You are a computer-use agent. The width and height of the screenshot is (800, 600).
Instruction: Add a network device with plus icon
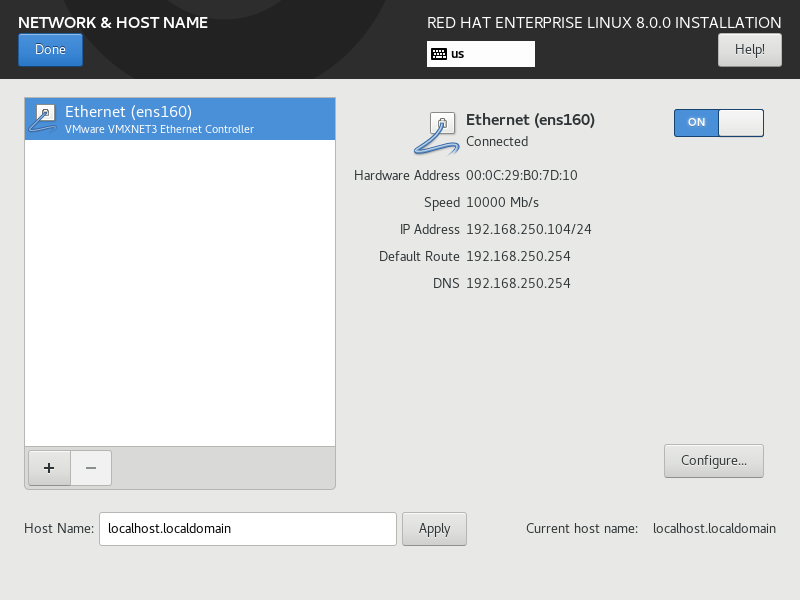coord(49,468)
